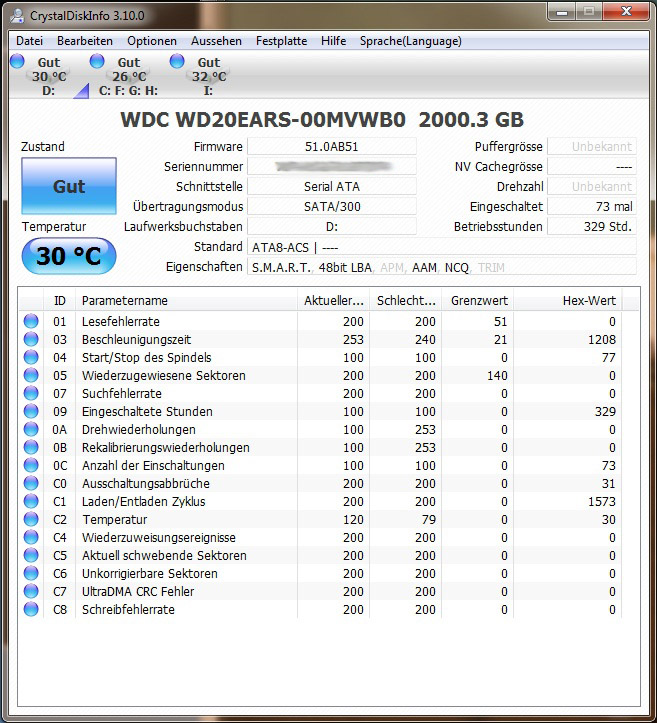657x723 pixels.
Task: Click the NV Cachegrösse field
Action: click(x=592, y=166)
